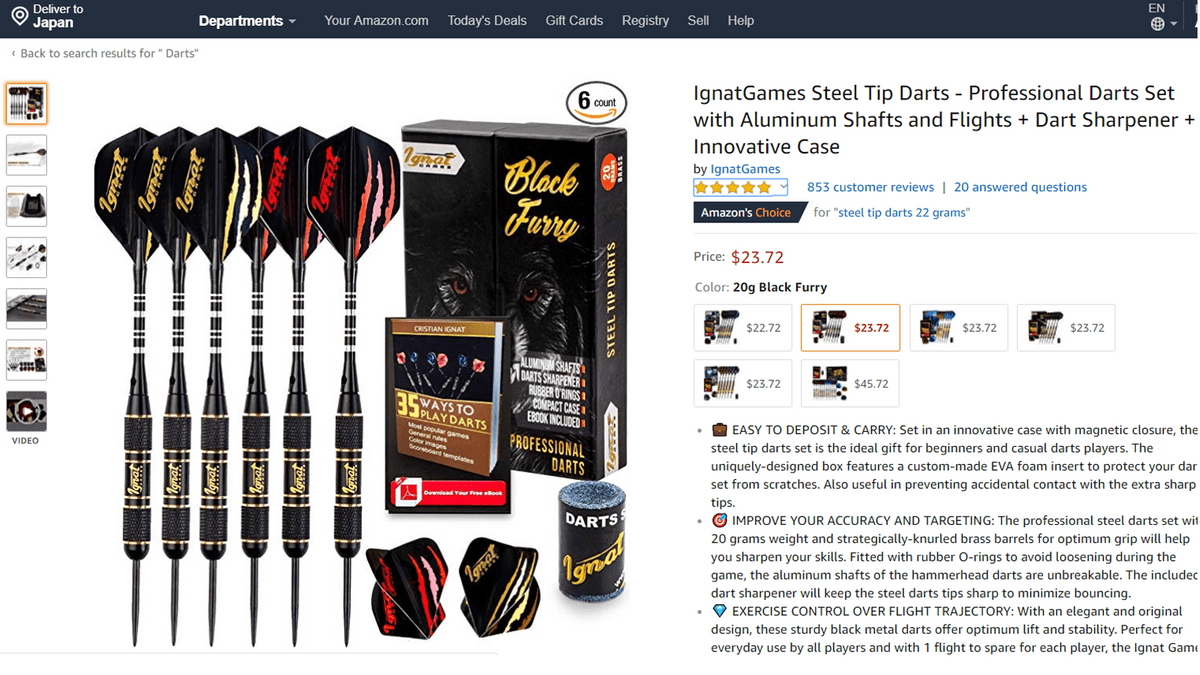The height and width of the screenshot is (675, 1200).
Task: Go to Gift Cards menu item
Action: click(574, 21)
